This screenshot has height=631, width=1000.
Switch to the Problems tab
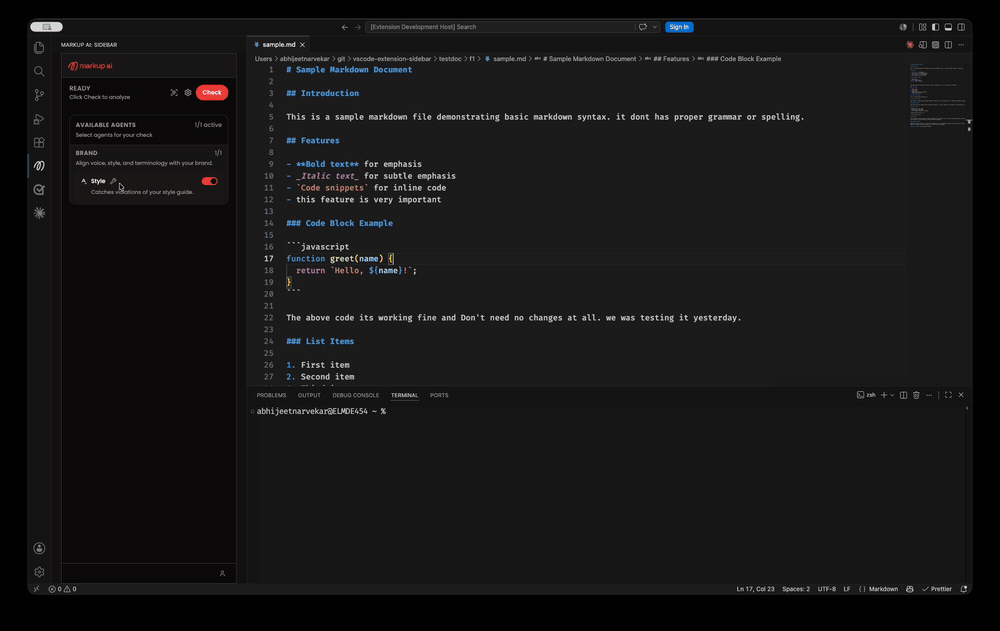pyautogui.click(x=271, y=395)
